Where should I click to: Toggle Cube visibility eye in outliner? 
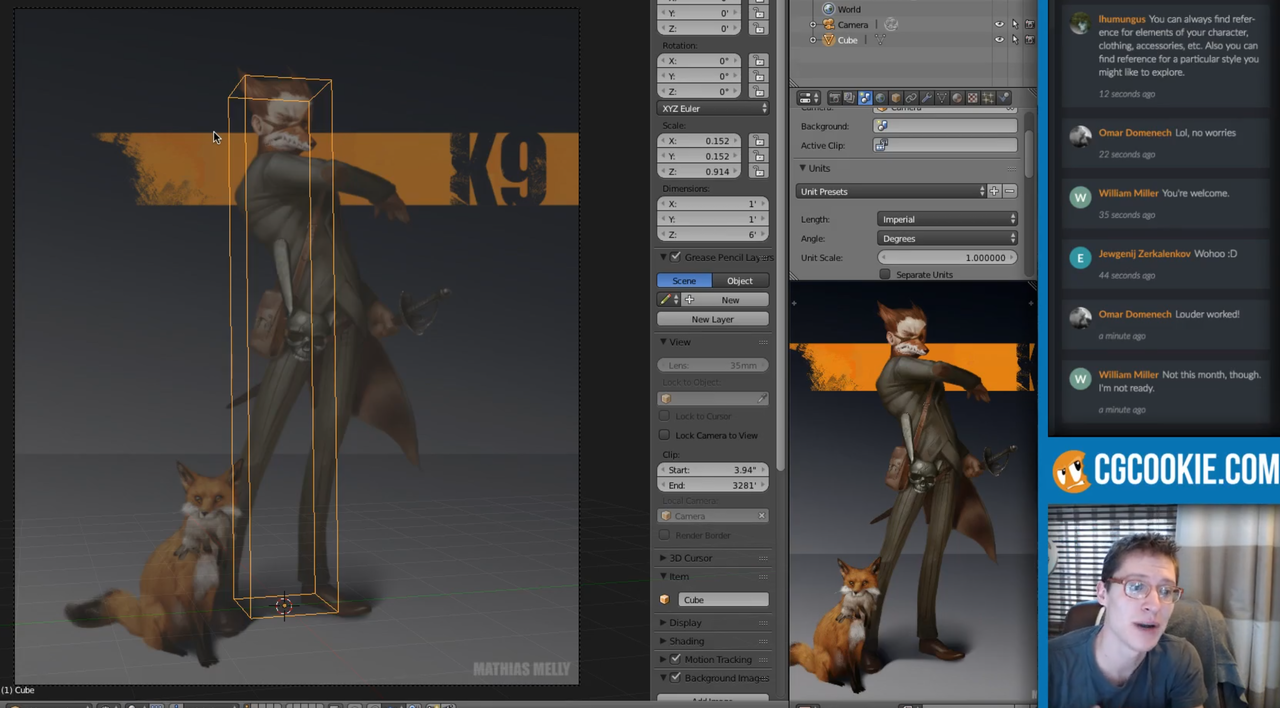click(999, 40)
